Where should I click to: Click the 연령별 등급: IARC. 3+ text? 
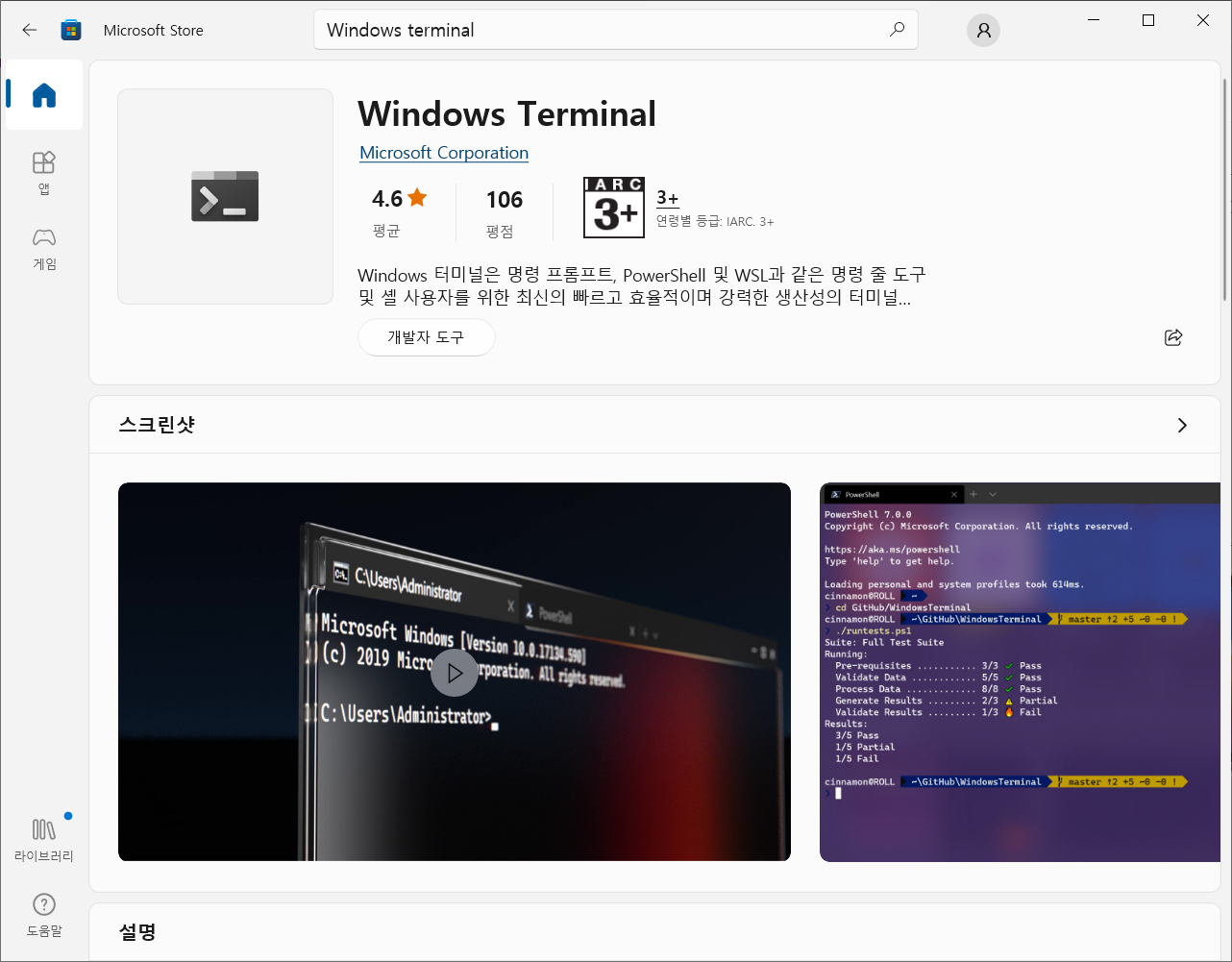(x=715, y=222)
